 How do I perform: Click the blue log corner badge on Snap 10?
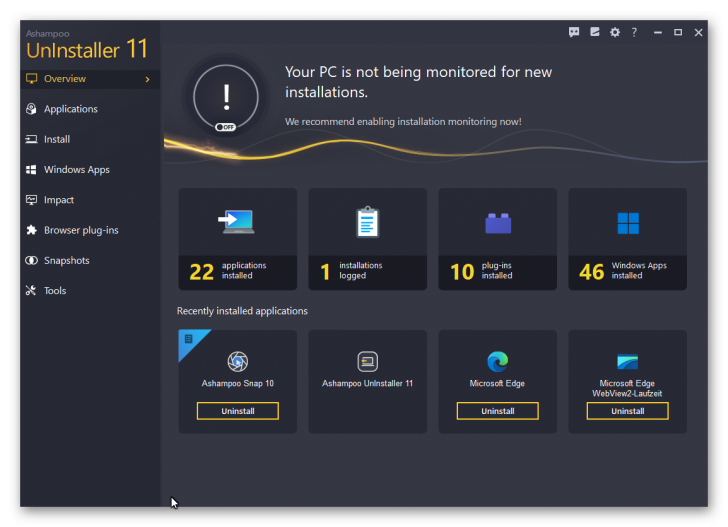[x=189, y=339]
